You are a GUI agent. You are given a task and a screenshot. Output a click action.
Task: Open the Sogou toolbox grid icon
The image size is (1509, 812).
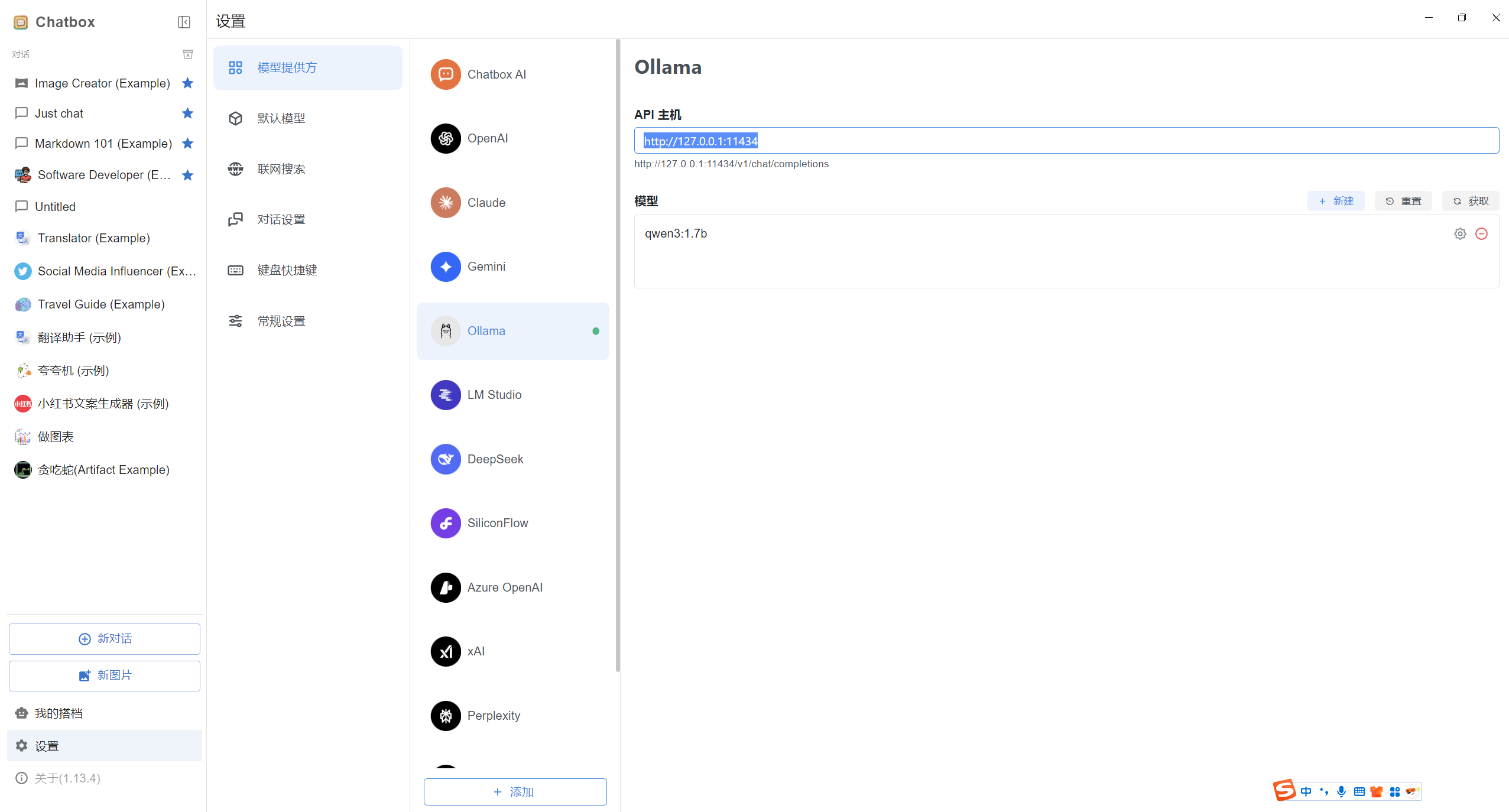1395,791
